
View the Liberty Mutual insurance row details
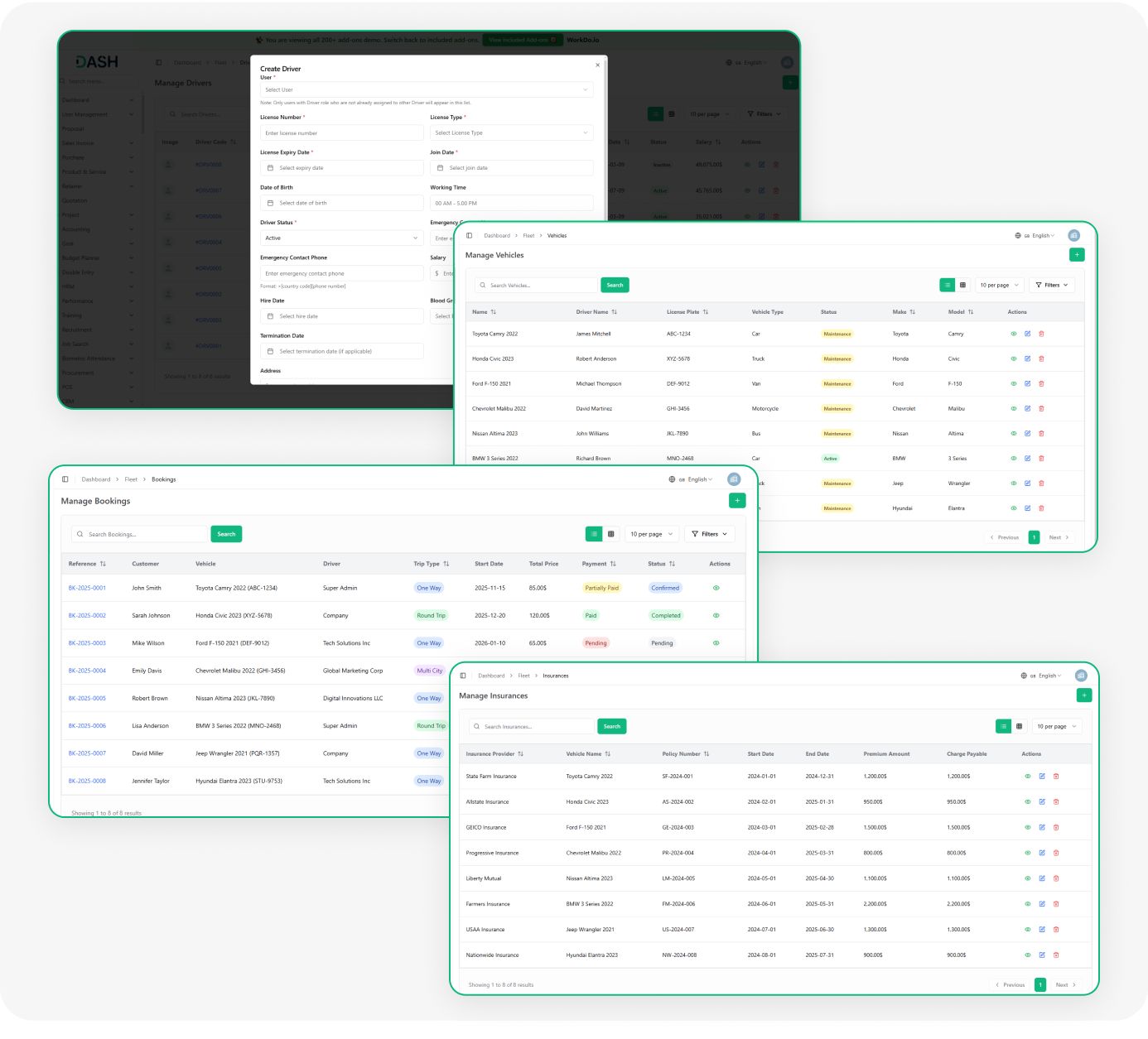[1028, 878]
